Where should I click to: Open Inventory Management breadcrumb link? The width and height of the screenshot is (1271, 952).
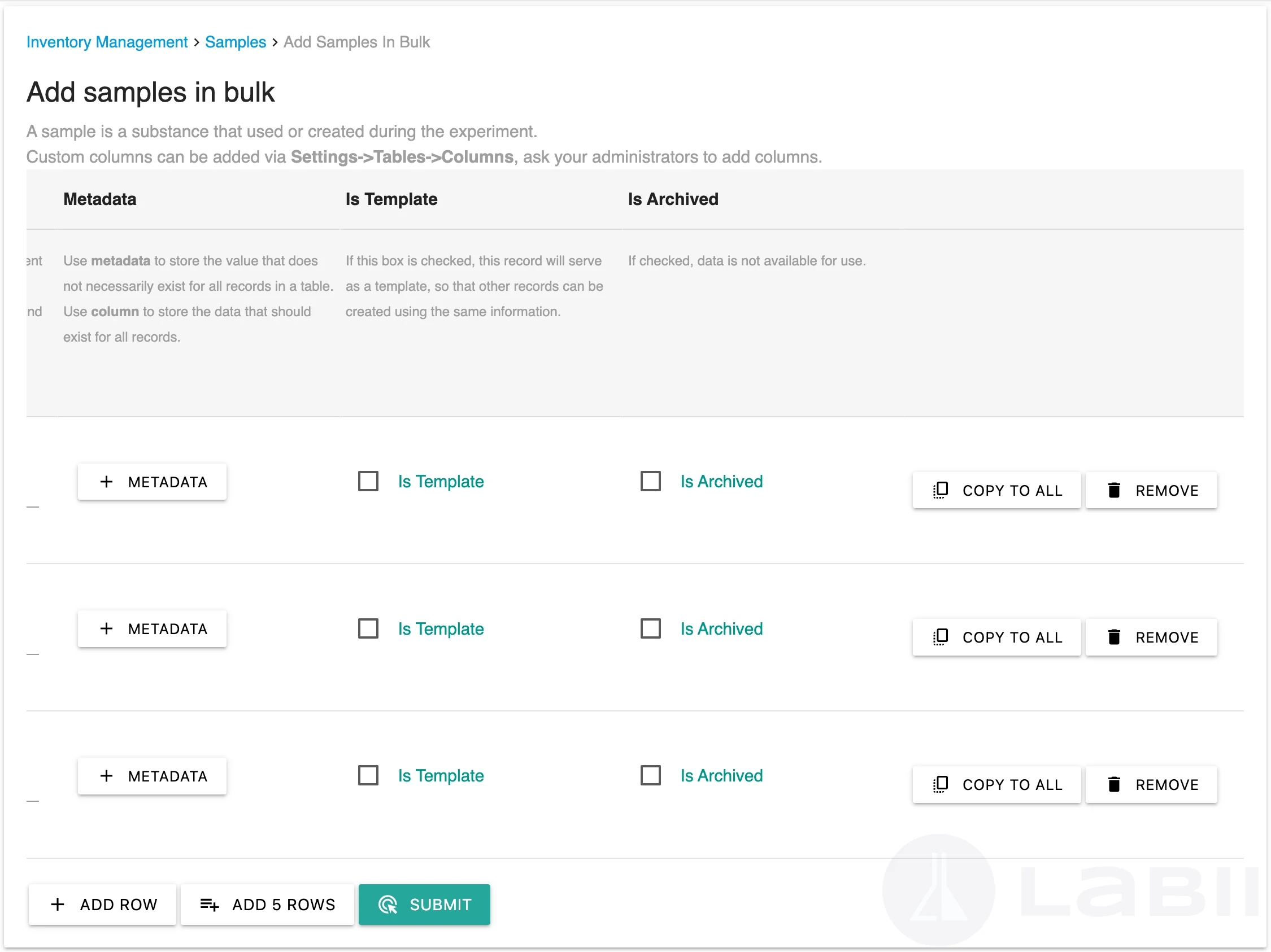click(107, 42)
